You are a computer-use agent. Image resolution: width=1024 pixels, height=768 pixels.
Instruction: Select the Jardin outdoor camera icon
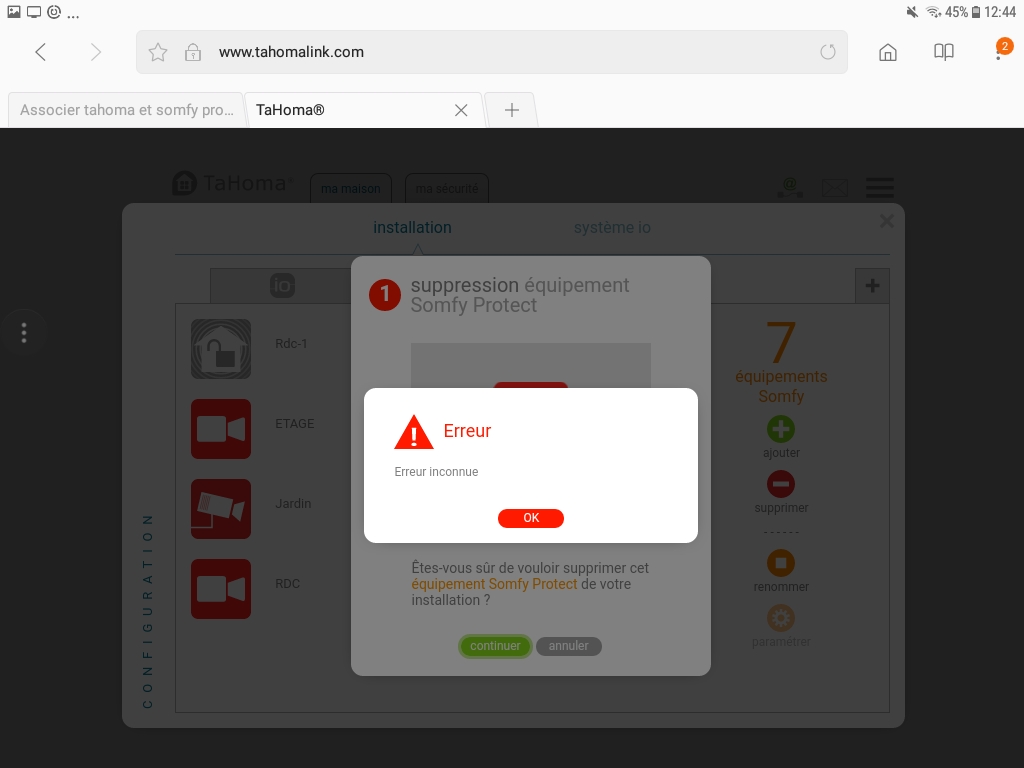[x=221, y=509]
